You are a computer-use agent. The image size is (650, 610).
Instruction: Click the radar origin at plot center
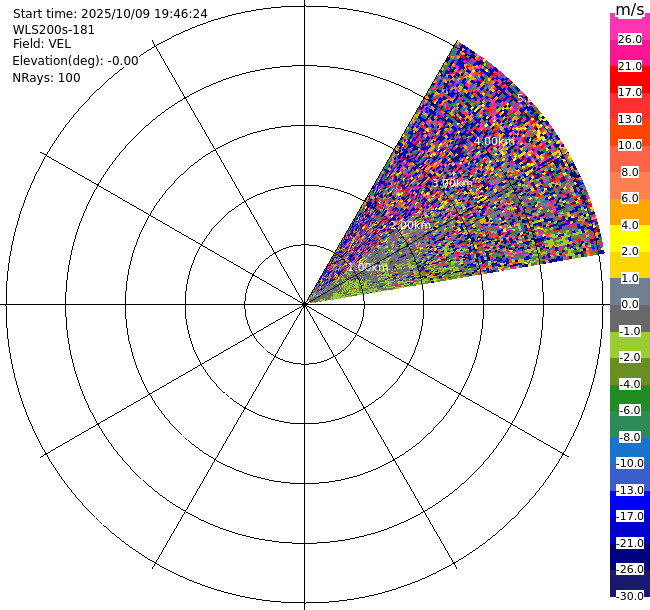[305, 305]
